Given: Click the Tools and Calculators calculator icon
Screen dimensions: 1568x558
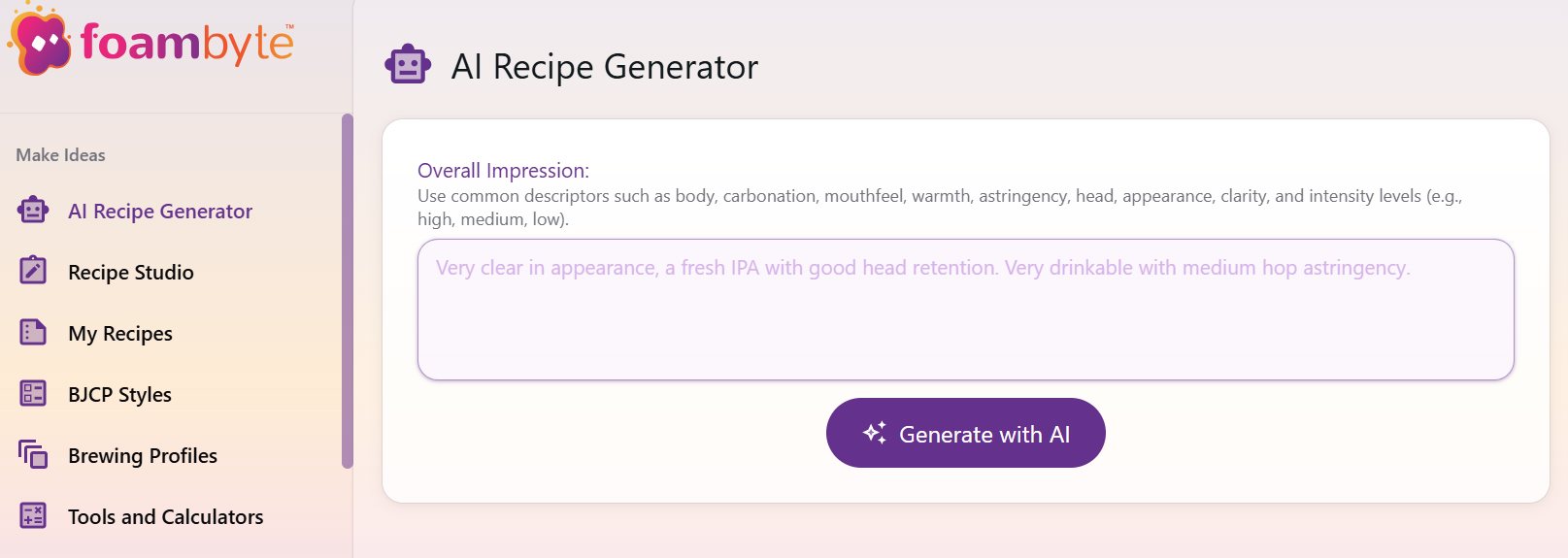Looking at the screenshot, I should (33, 515).
